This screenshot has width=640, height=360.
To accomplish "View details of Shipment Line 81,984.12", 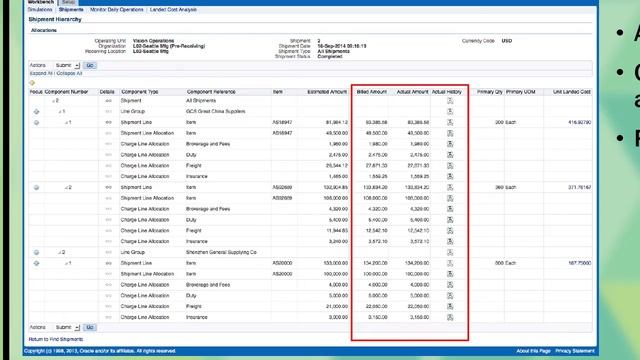I will pos(108,122).
